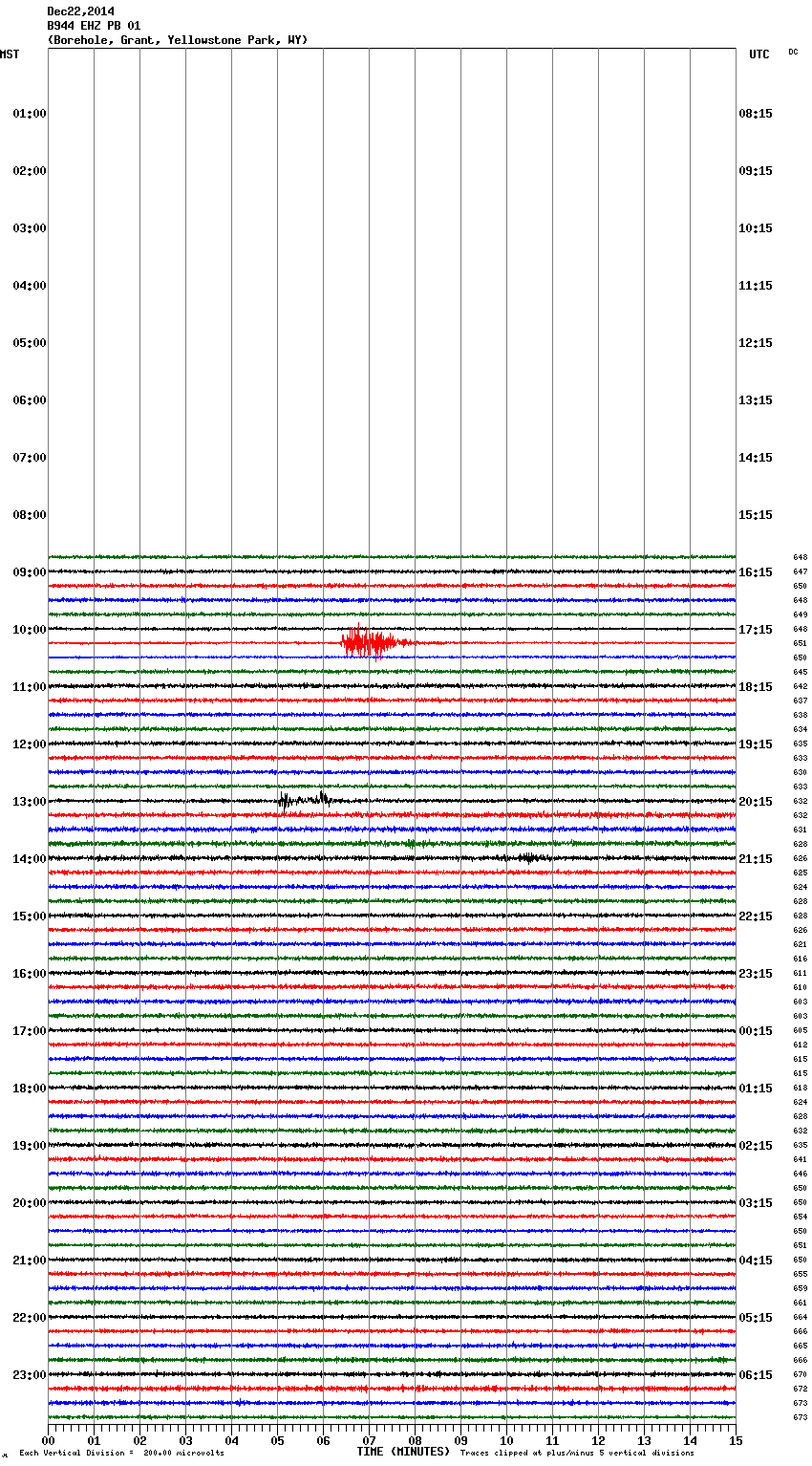Click the 23:15 UTC time label

pos(756,974)
